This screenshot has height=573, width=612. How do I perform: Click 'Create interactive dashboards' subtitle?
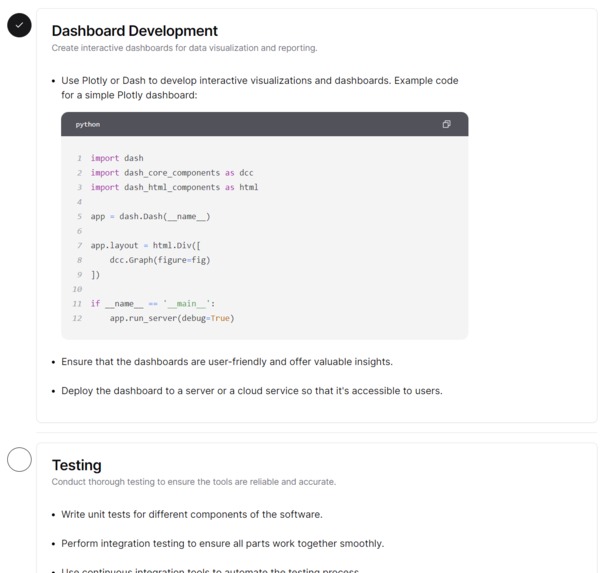pos(184,48)
